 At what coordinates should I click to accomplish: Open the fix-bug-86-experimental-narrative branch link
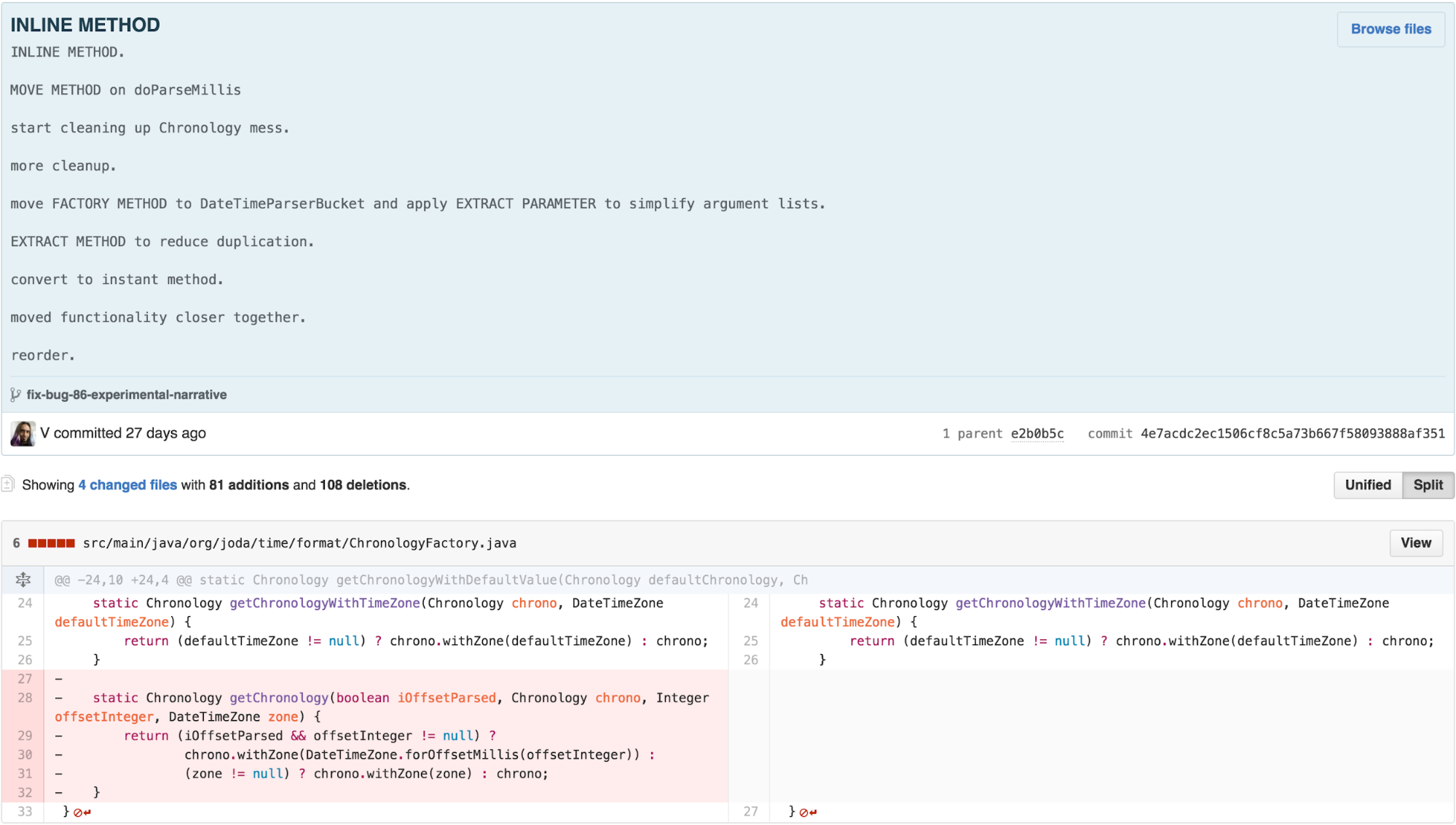(127, 395)
